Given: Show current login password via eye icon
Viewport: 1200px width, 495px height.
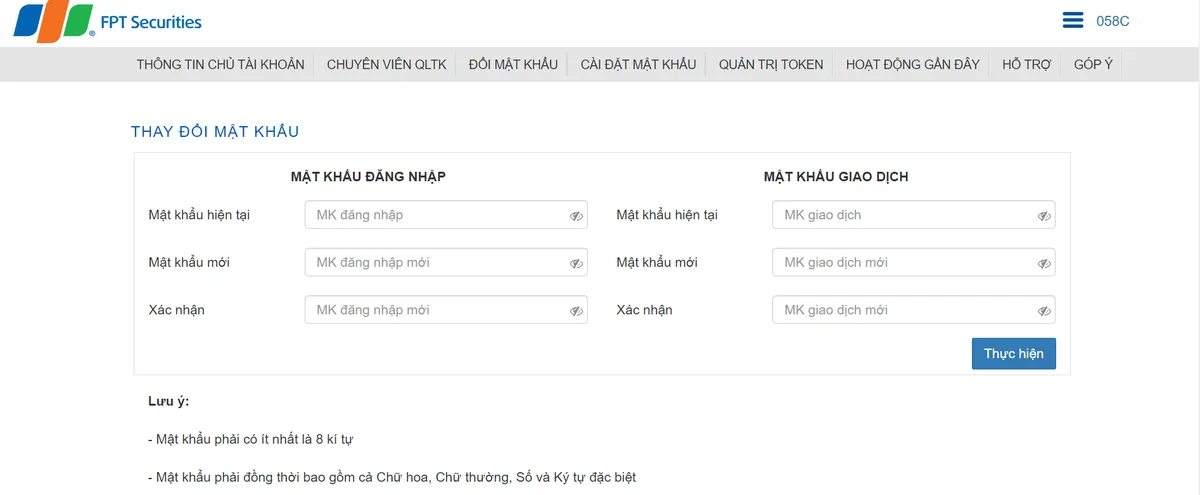Looking at the screenshot, I should (576, 216).
